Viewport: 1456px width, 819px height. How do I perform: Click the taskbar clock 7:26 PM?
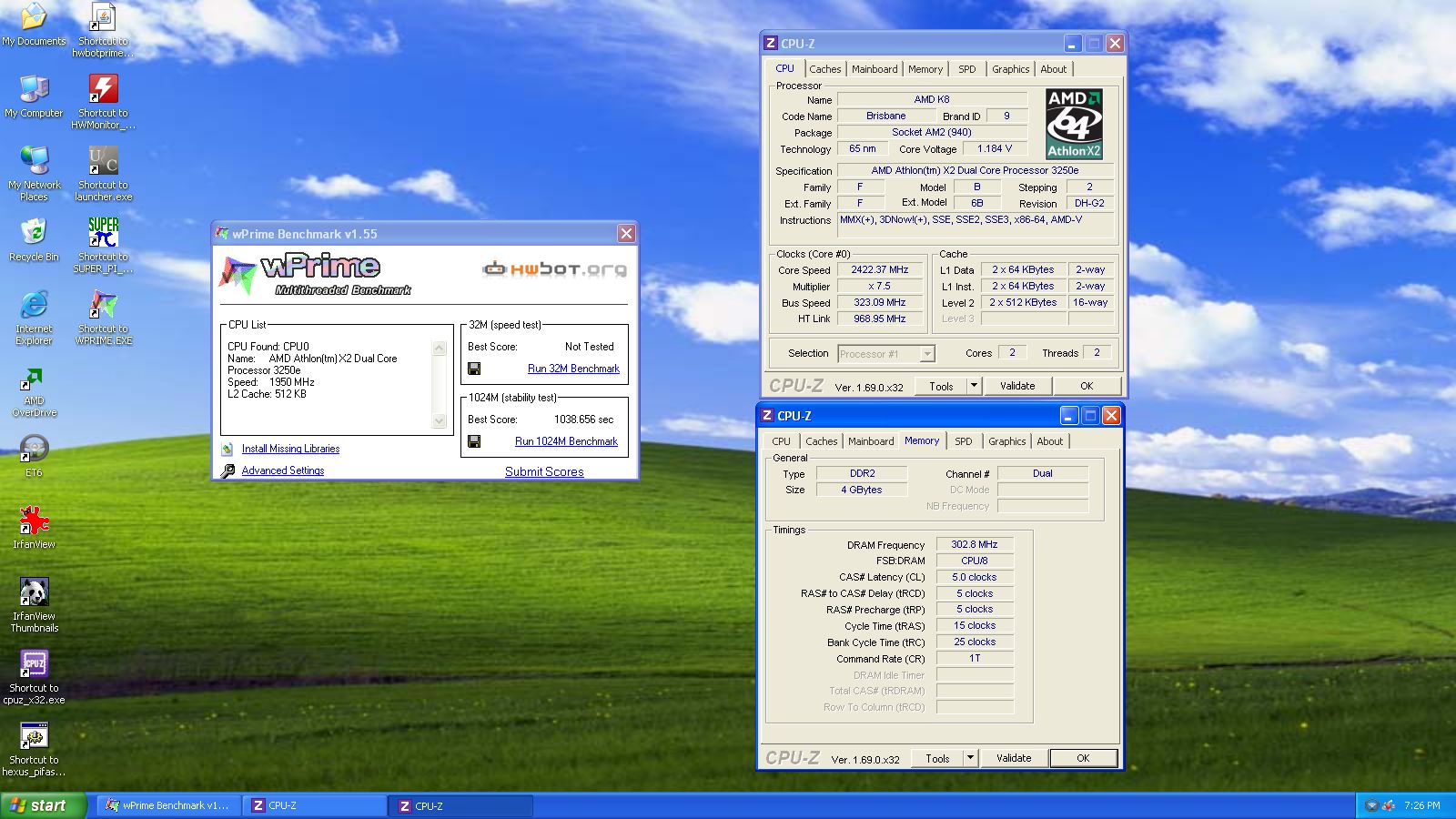click(1421, 805)
